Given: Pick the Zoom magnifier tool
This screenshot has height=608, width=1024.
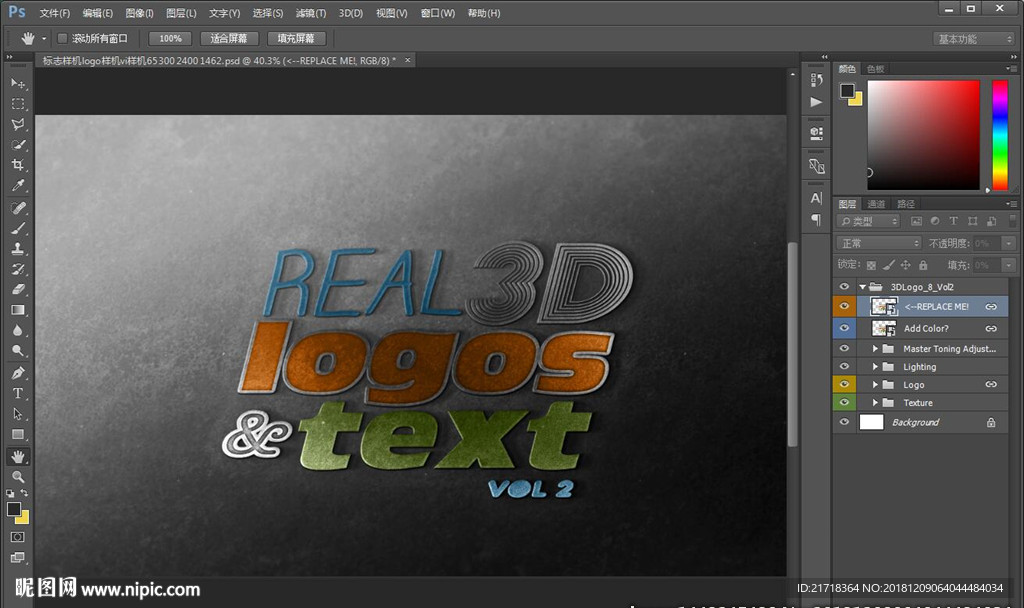Looking at the screenshot, I should coord(18,477).
